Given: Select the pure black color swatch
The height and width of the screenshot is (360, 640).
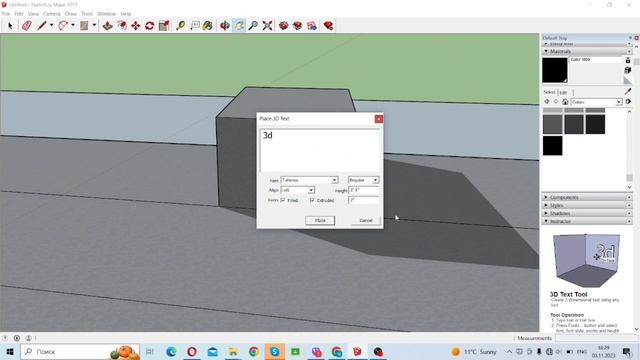Looking at the screenshot, I should coord(553,145).
